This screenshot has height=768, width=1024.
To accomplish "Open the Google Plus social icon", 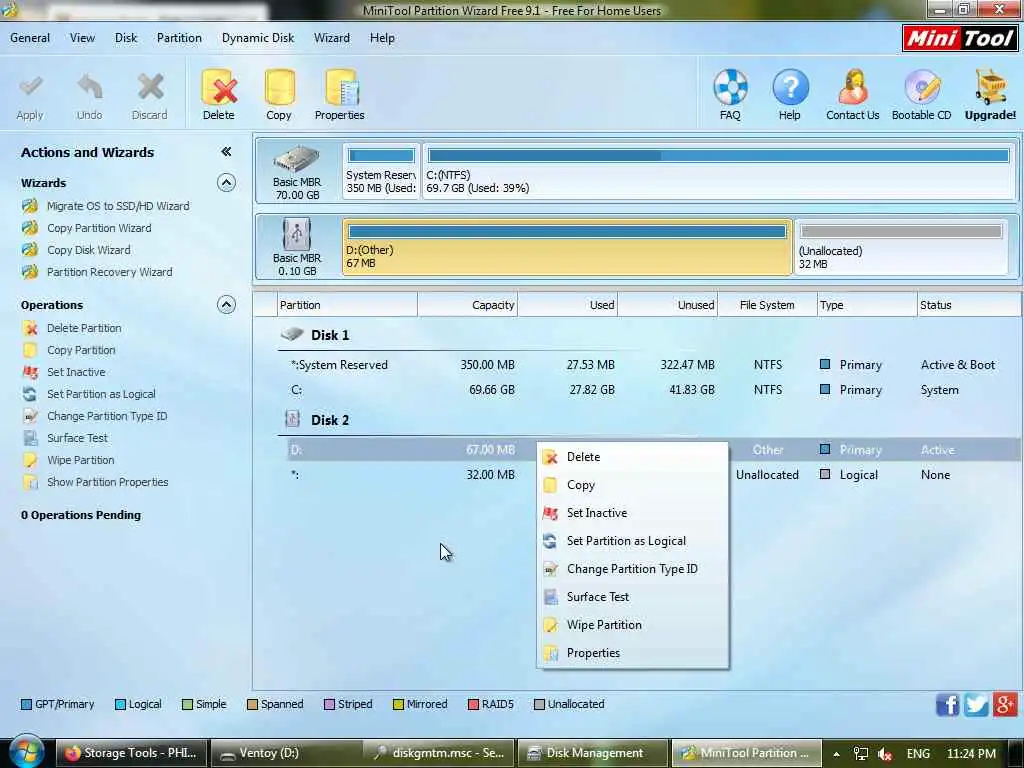I will point(1004,704).
